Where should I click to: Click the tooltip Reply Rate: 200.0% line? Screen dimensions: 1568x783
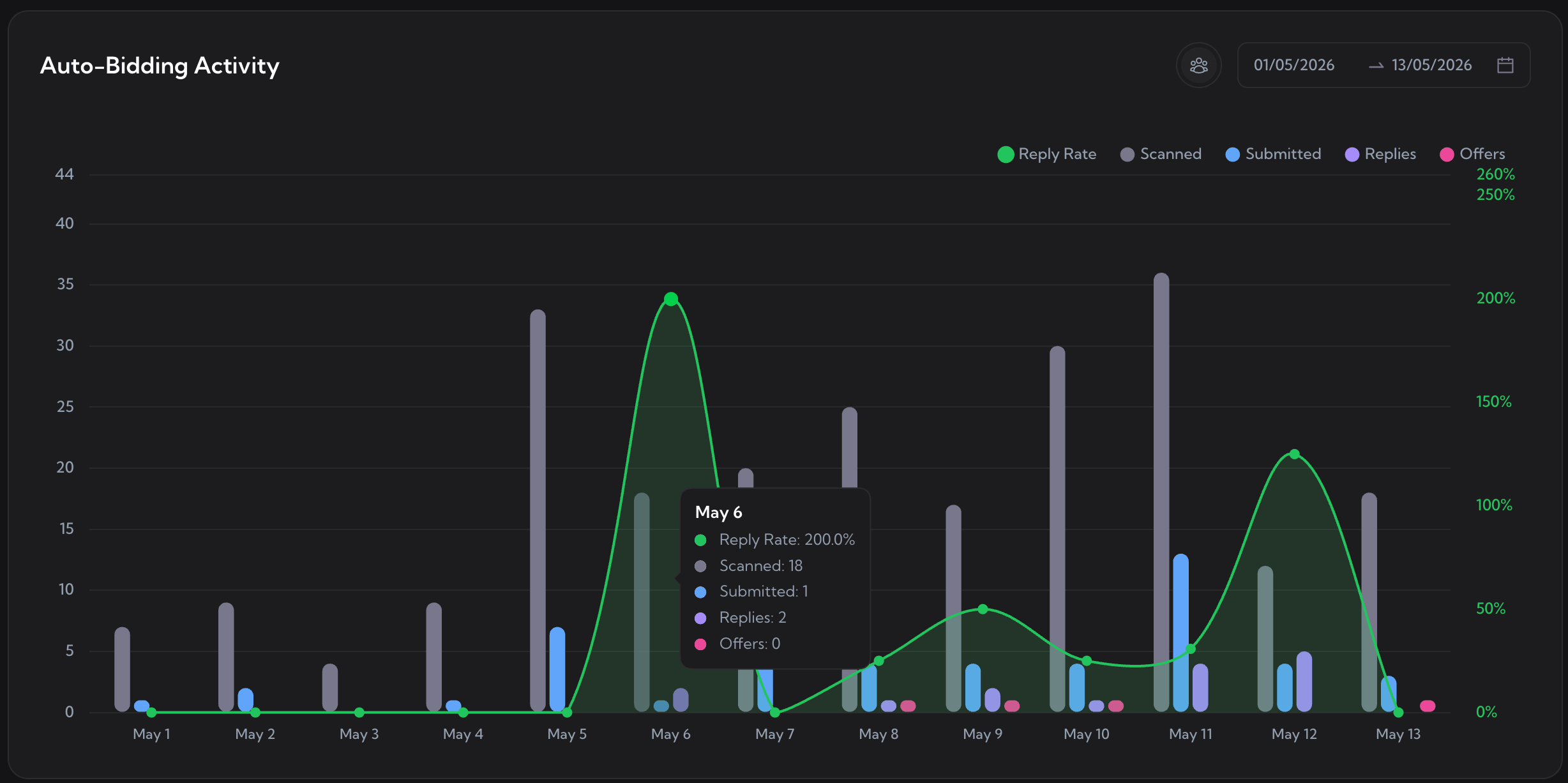point(774,540)
